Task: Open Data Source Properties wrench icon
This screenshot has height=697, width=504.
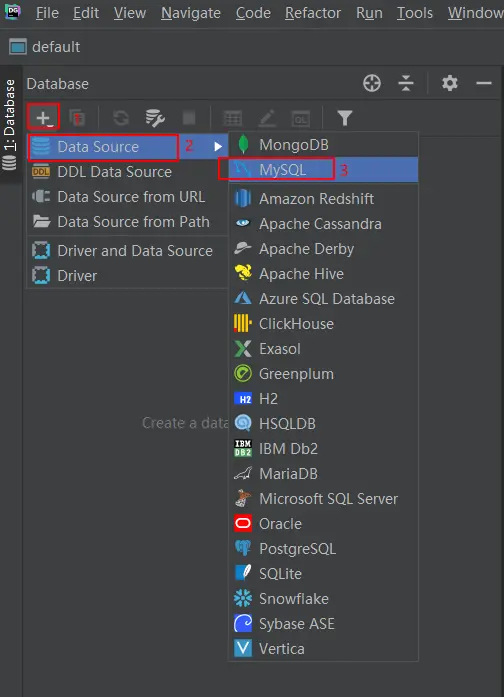Action: tap(155, 118)
